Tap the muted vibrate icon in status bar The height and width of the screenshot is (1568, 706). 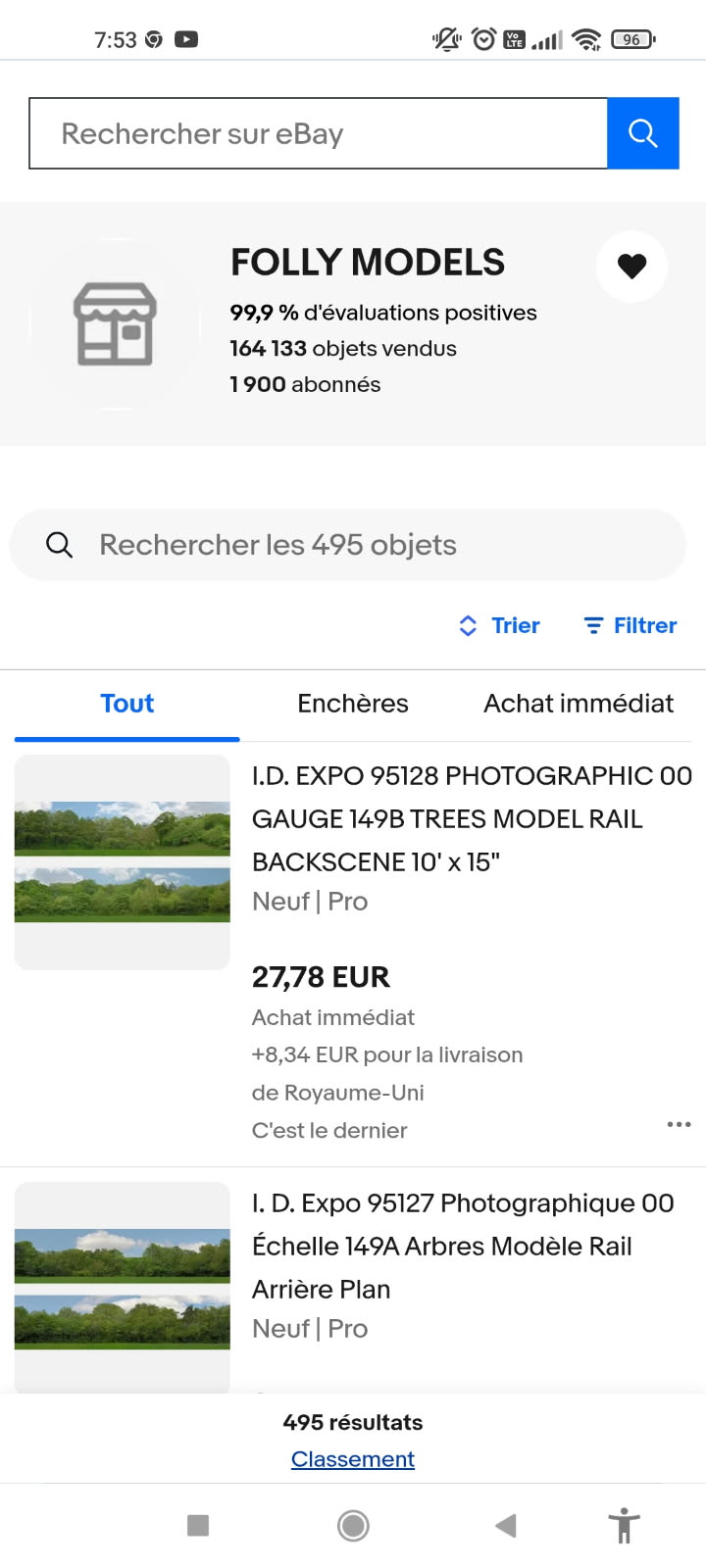coord(447,39)
